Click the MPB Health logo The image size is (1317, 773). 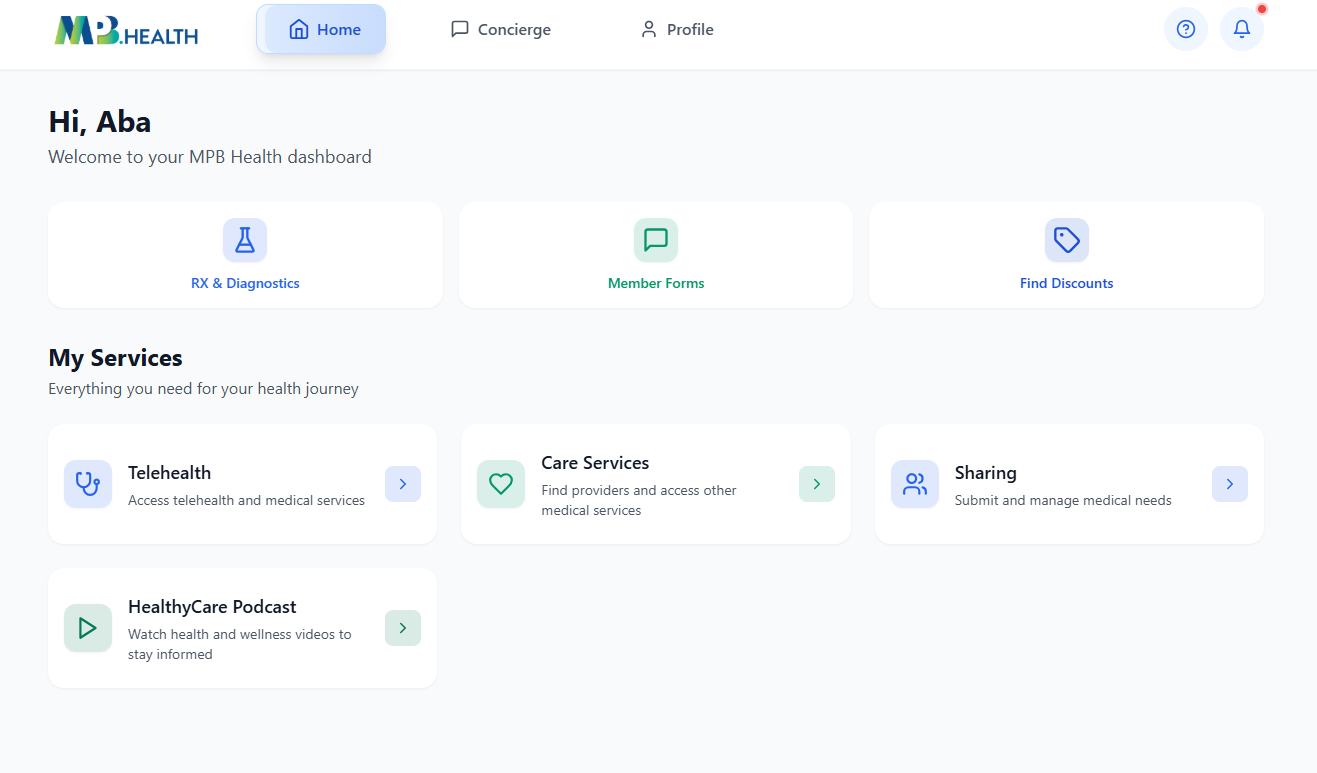[126, 31]
